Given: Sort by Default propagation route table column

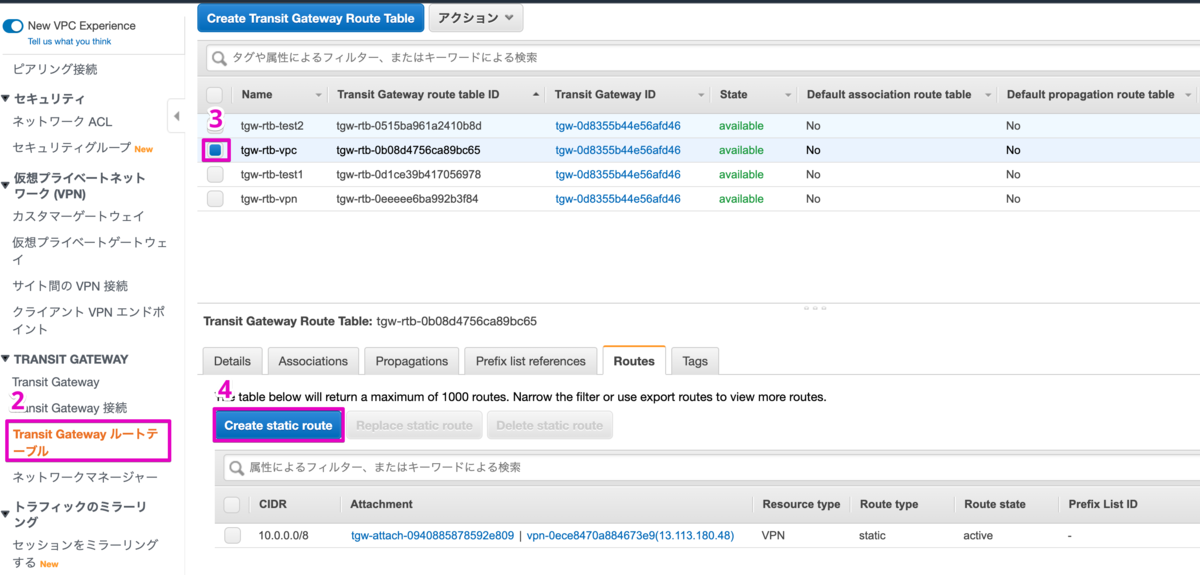Looking at the screenshot, I should pos(1188,95).
